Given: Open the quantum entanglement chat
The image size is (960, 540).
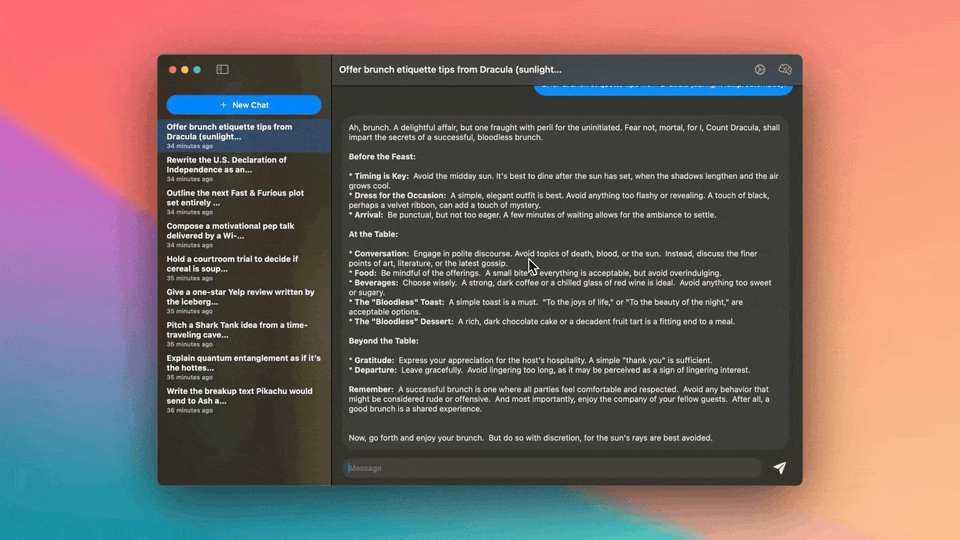Looking at the screenshot, I should (x=243, y=367).
